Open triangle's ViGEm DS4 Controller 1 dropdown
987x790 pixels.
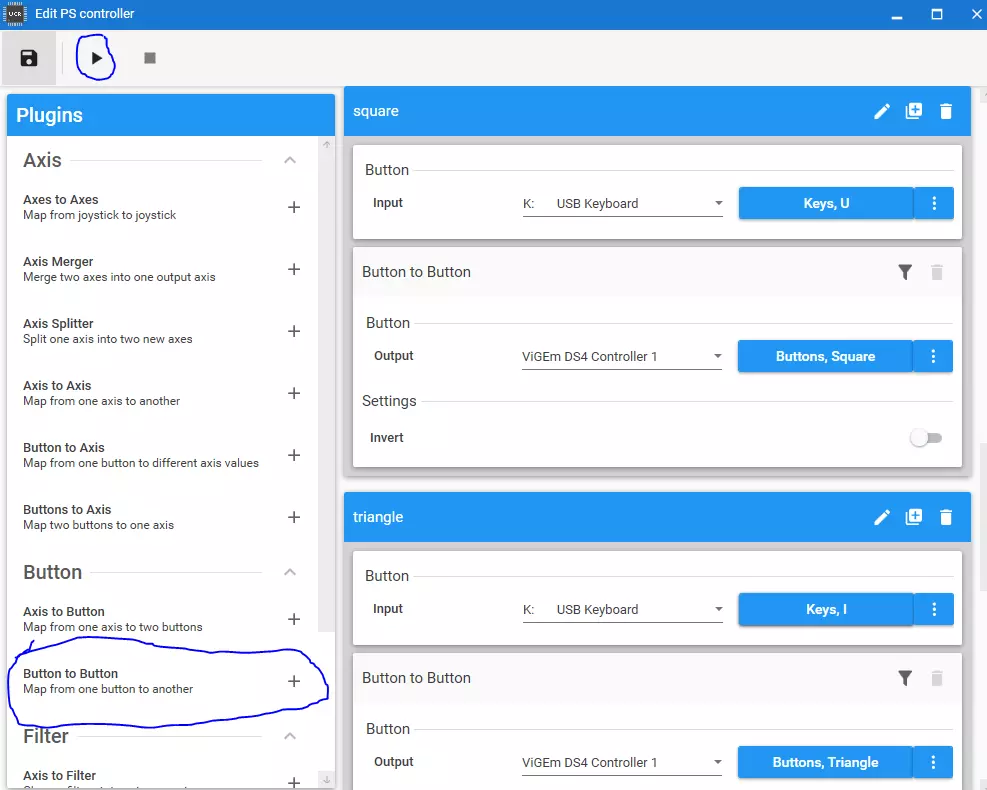[x=621, y=762]
